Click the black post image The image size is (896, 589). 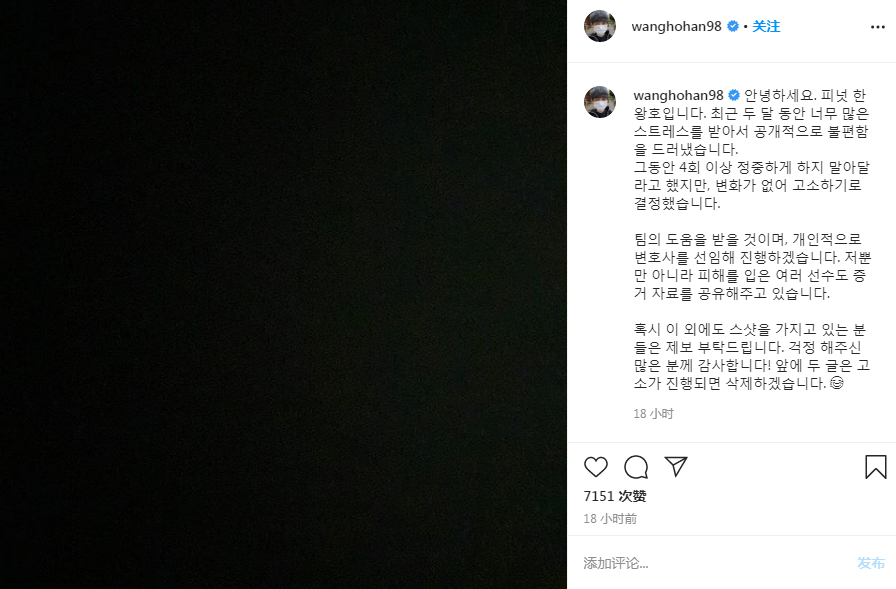coord(283,294)
